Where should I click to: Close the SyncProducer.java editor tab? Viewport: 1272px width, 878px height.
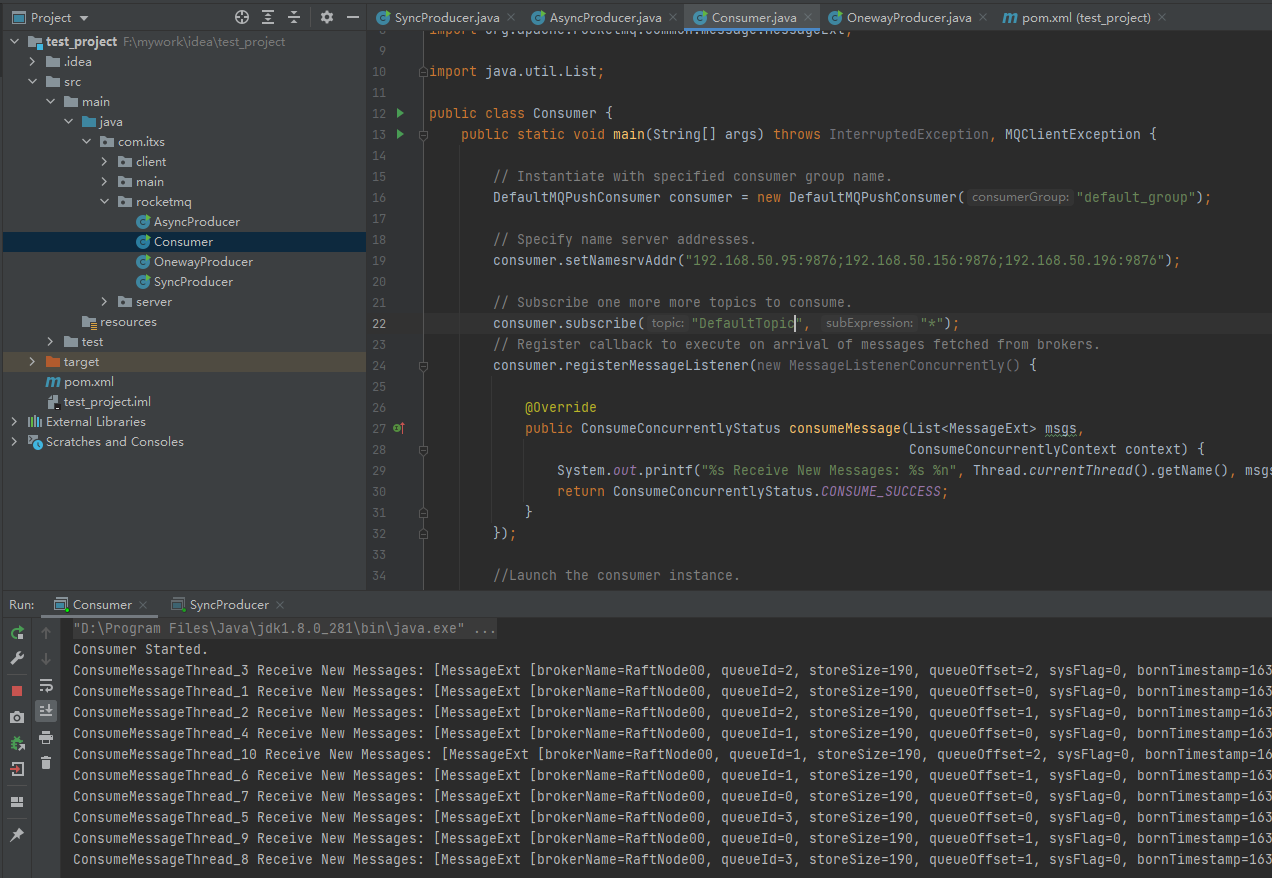point(511,18)
